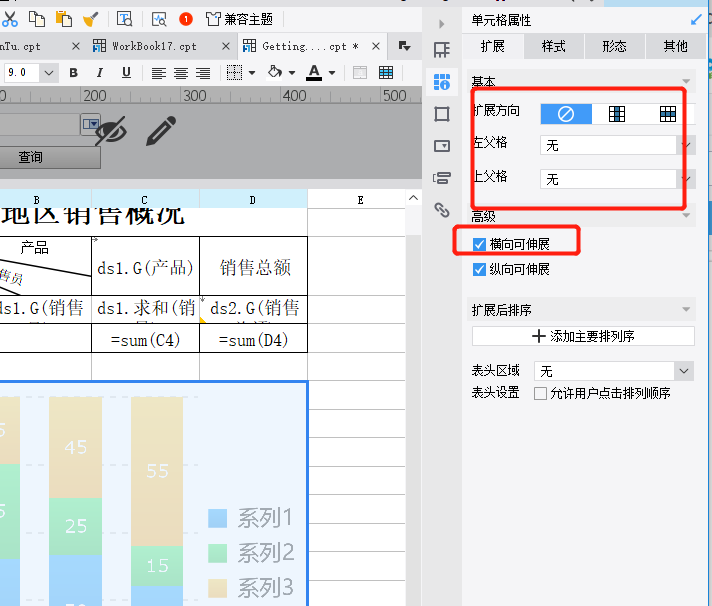712x606 pixels.
Task: Click the cell border style icon
Action: [234, 73]
